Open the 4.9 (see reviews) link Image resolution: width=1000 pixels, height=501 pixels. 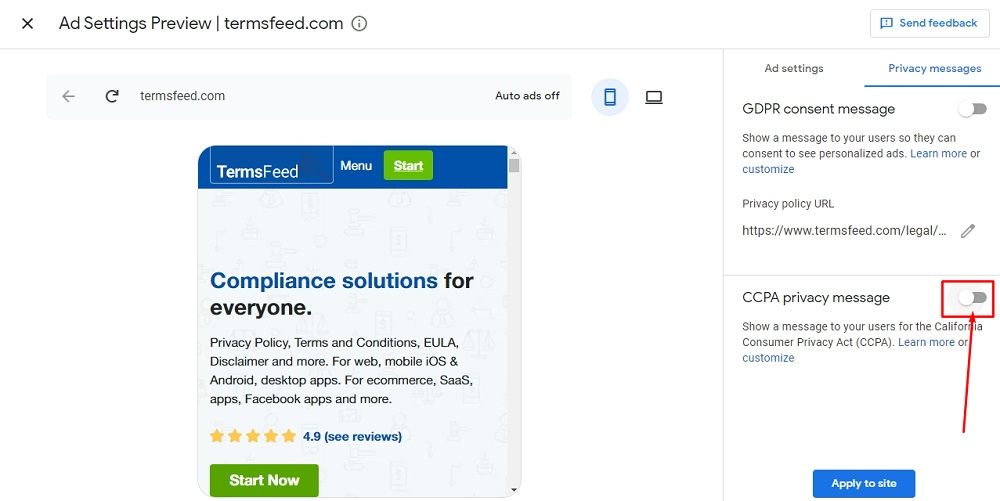pos(352,437)
